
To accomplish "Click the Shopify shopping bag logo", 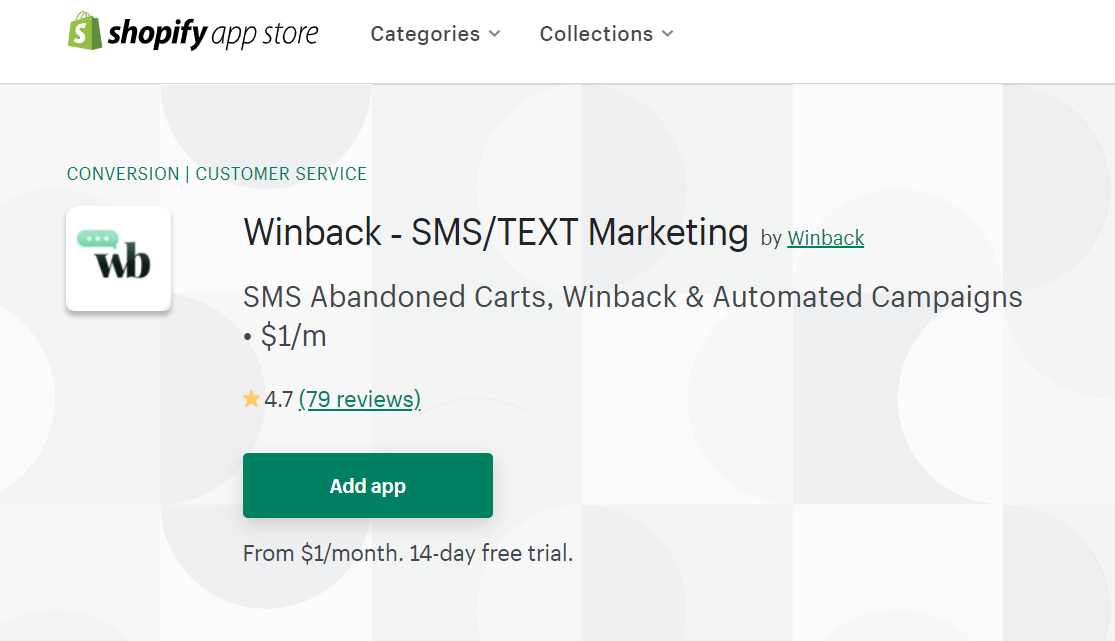I will point(85,32).
